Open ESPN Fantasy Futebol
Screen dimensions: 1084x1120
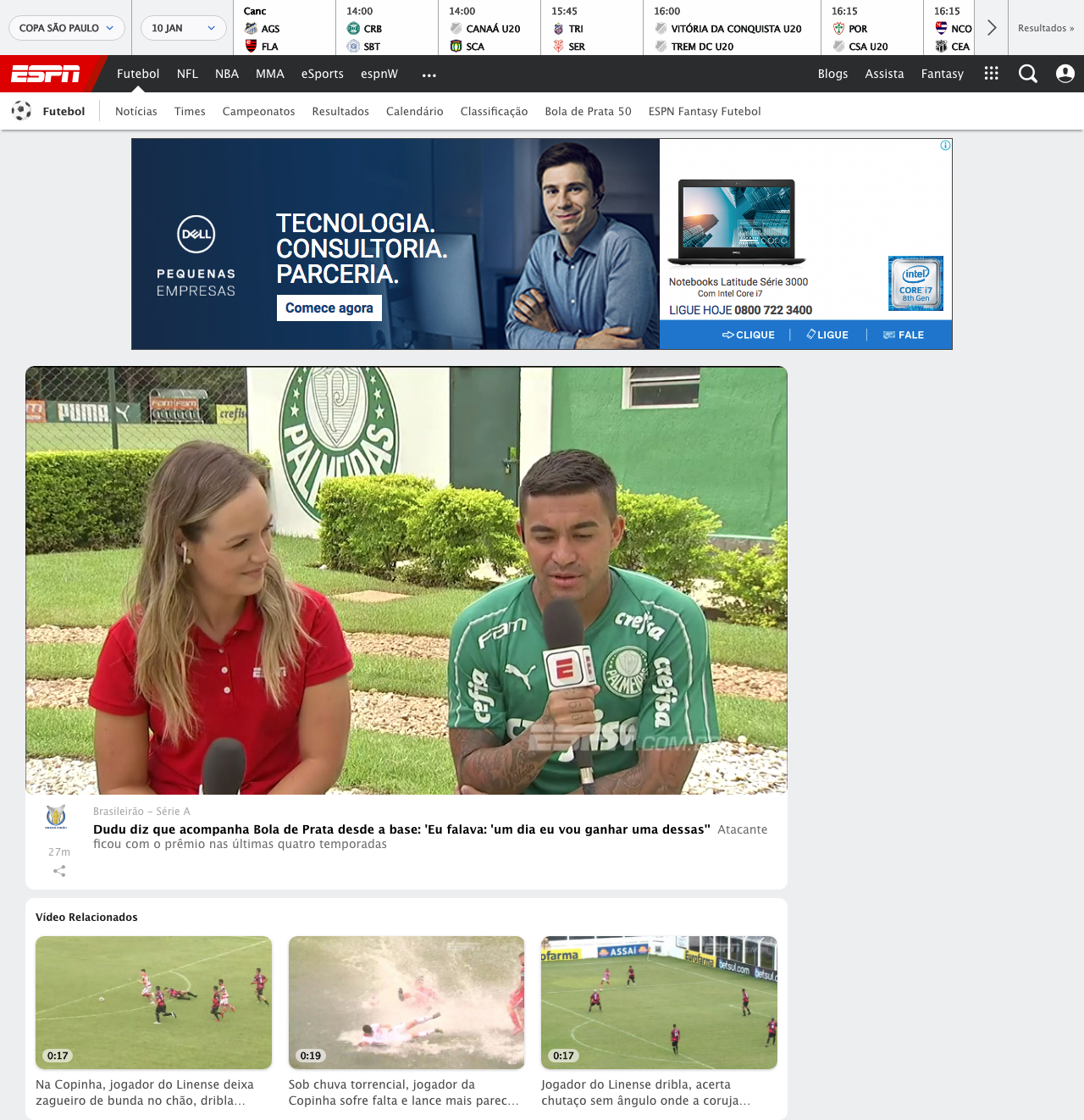coord(705,111)
